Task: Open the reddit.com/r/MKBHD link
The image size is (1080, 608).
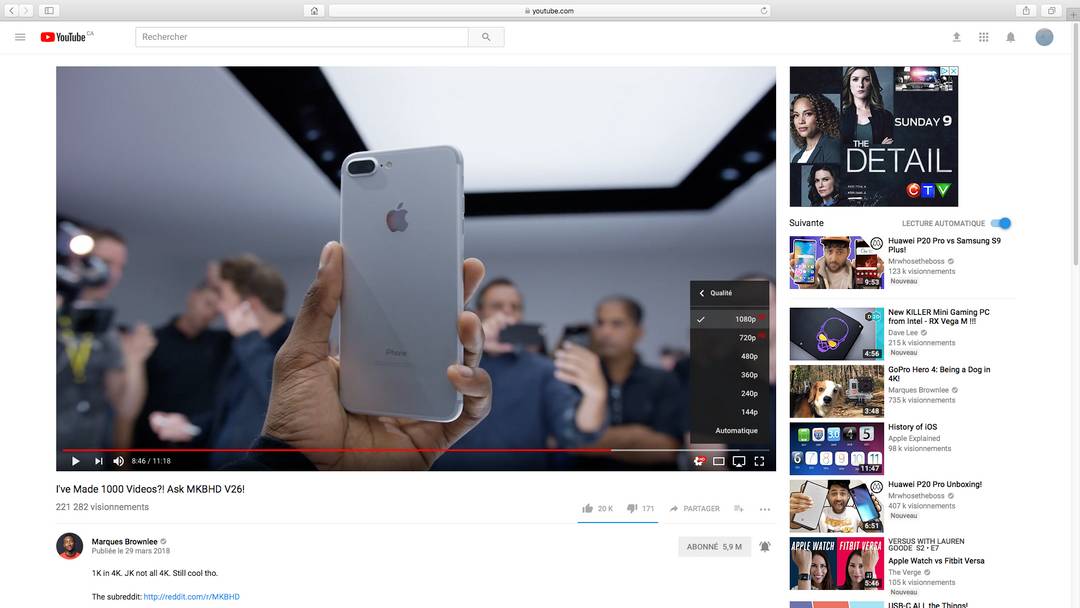Action: click(x=191, y=597)
